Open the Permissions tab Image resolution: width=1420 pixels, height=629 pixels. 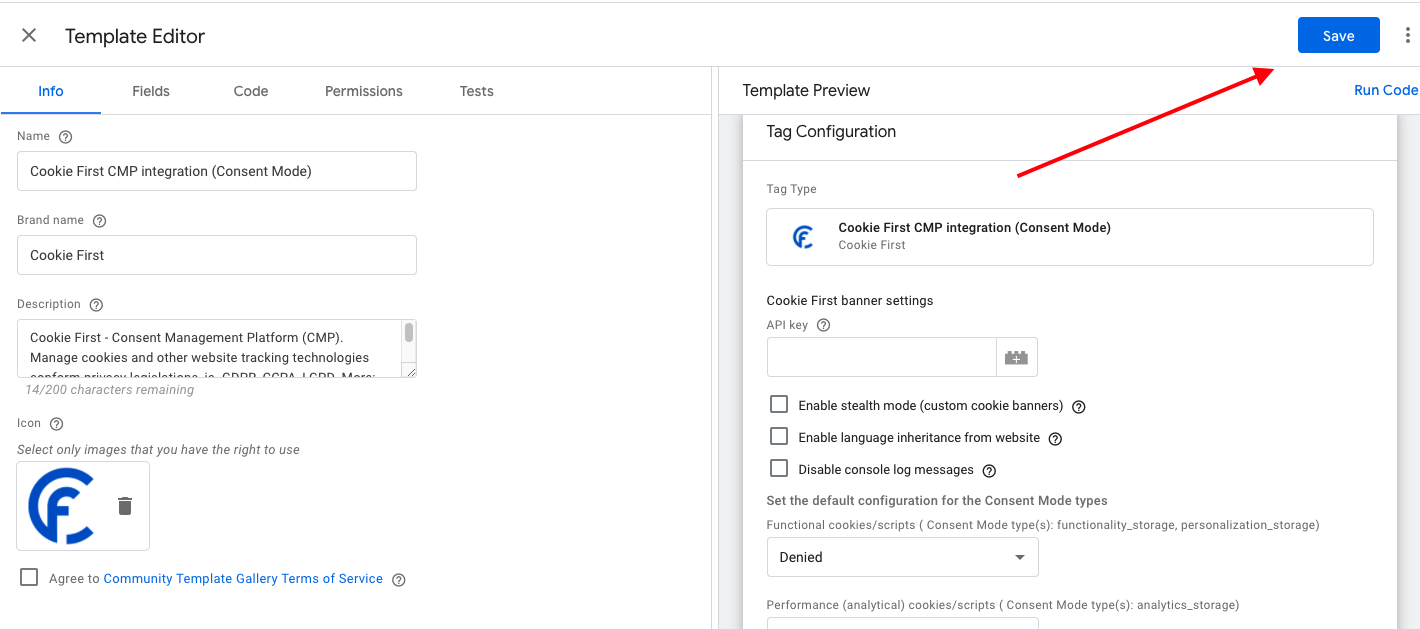coord(364,91)
